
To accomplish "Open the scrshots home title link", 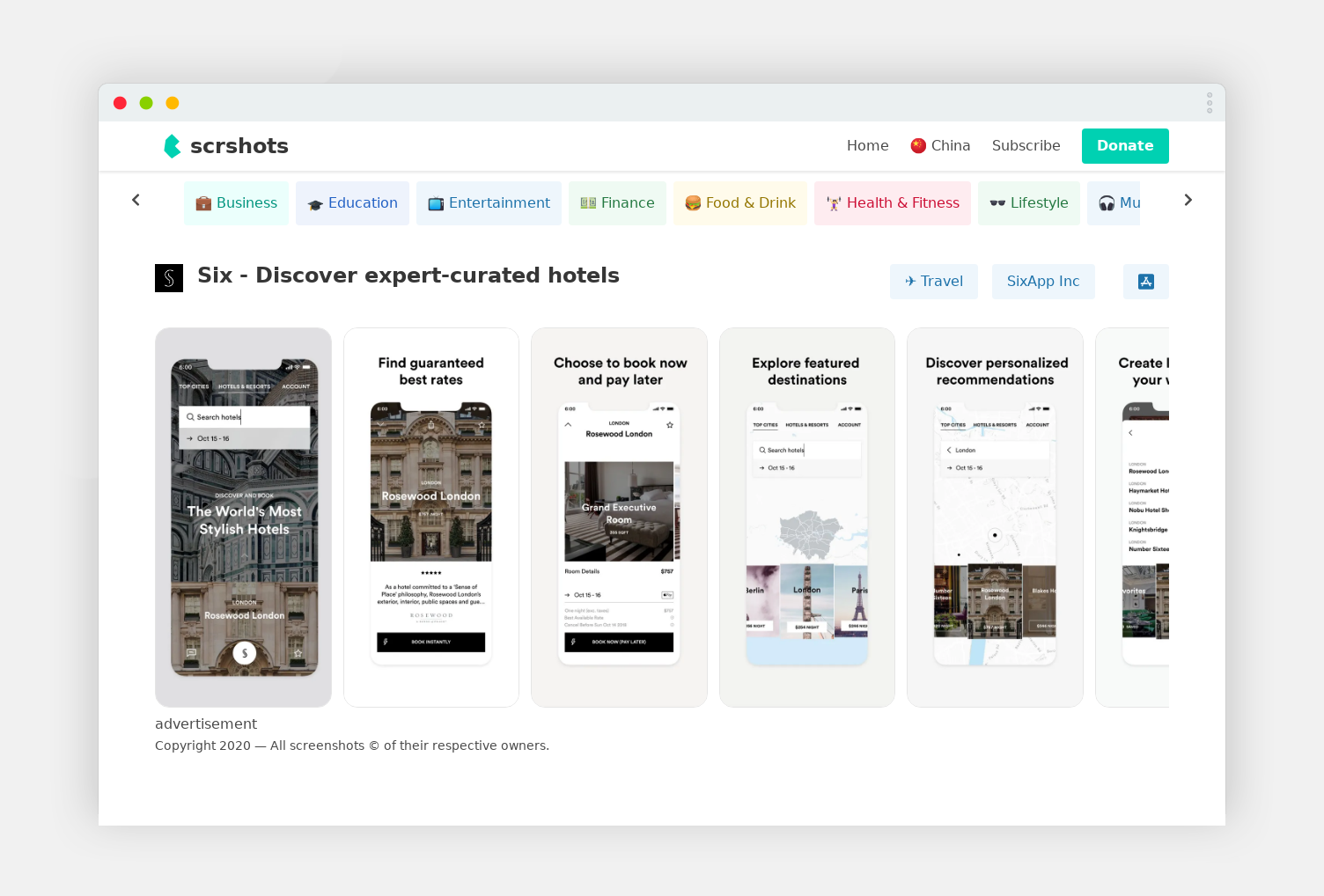I will (239, 146).
